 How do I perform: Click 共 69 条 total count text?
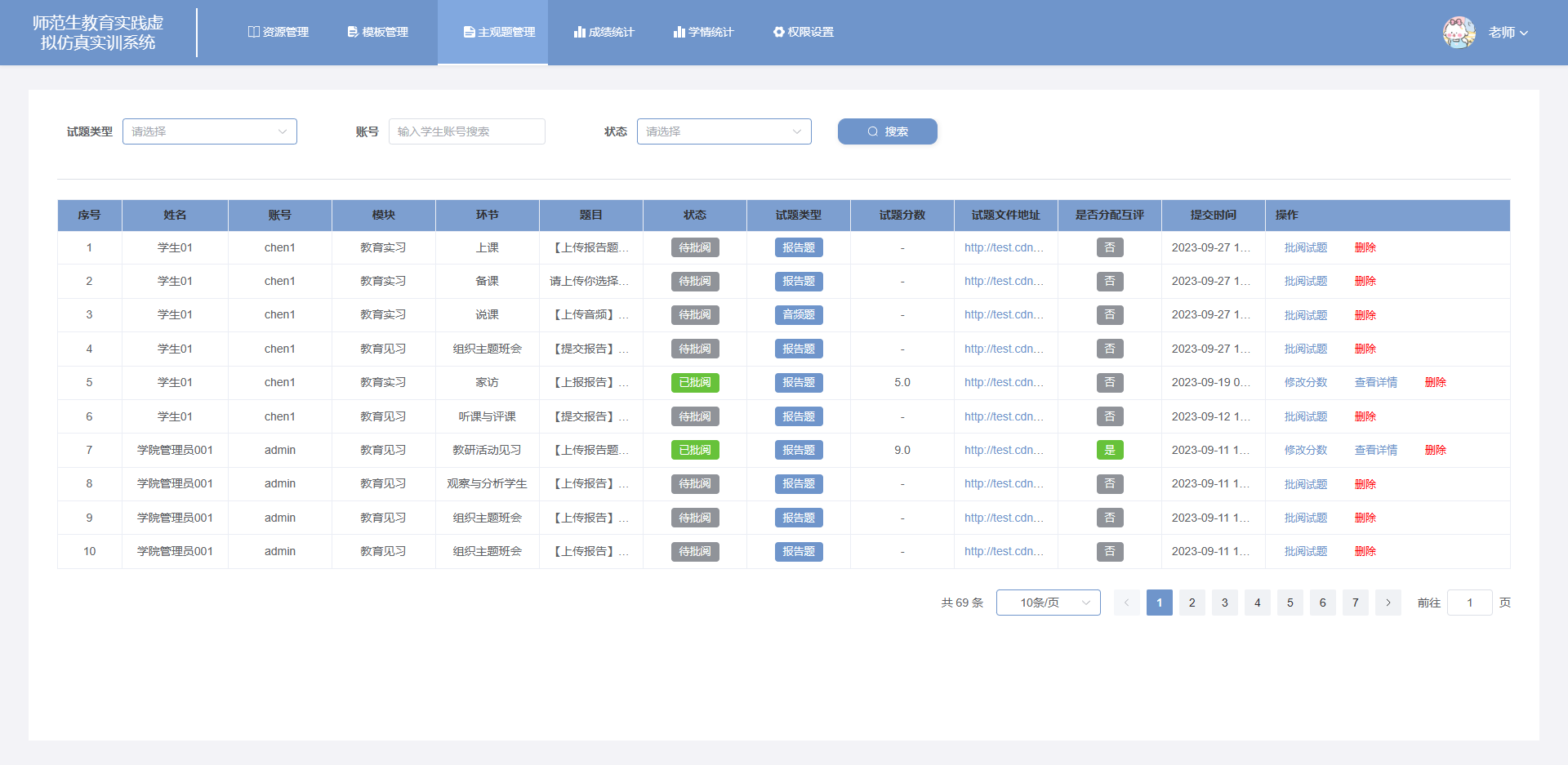(962, 603)
